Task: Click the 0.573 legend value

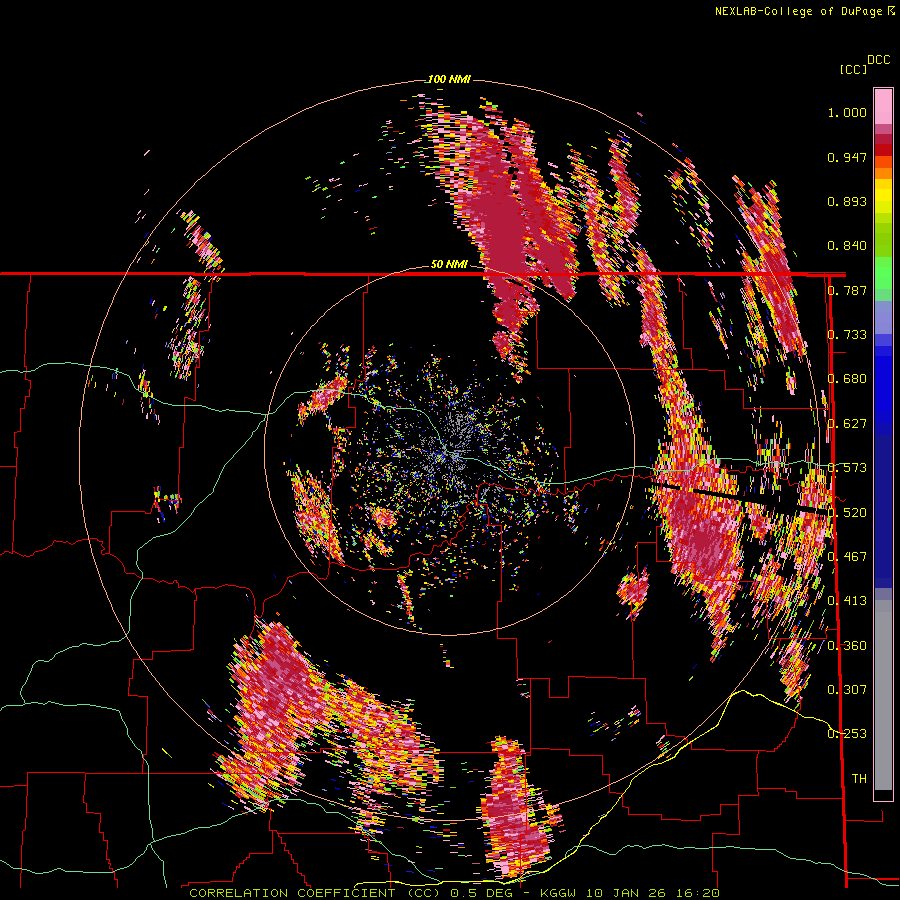Action: 847,468
